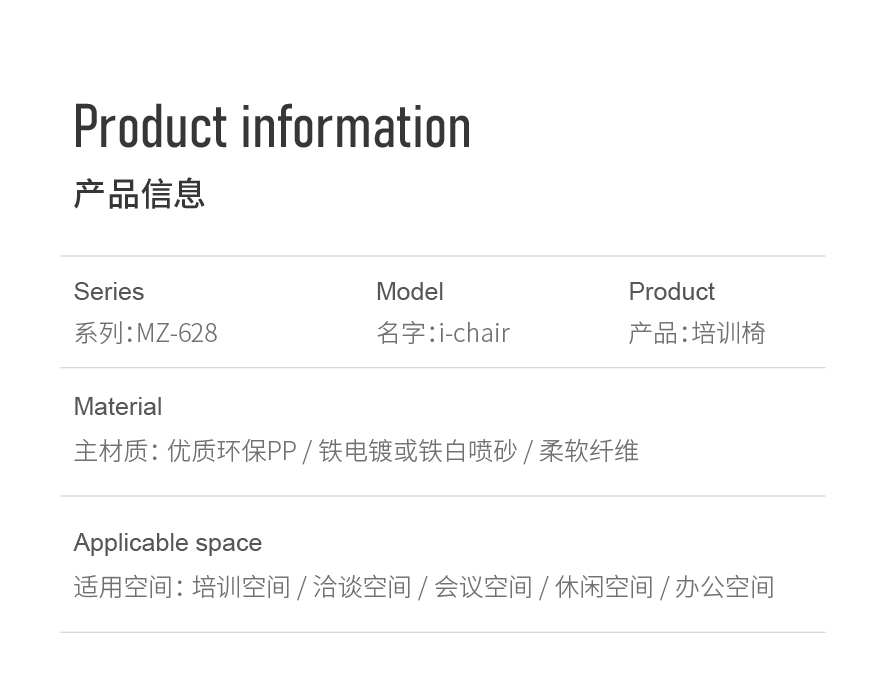Select the Model label

click(410, 291)
